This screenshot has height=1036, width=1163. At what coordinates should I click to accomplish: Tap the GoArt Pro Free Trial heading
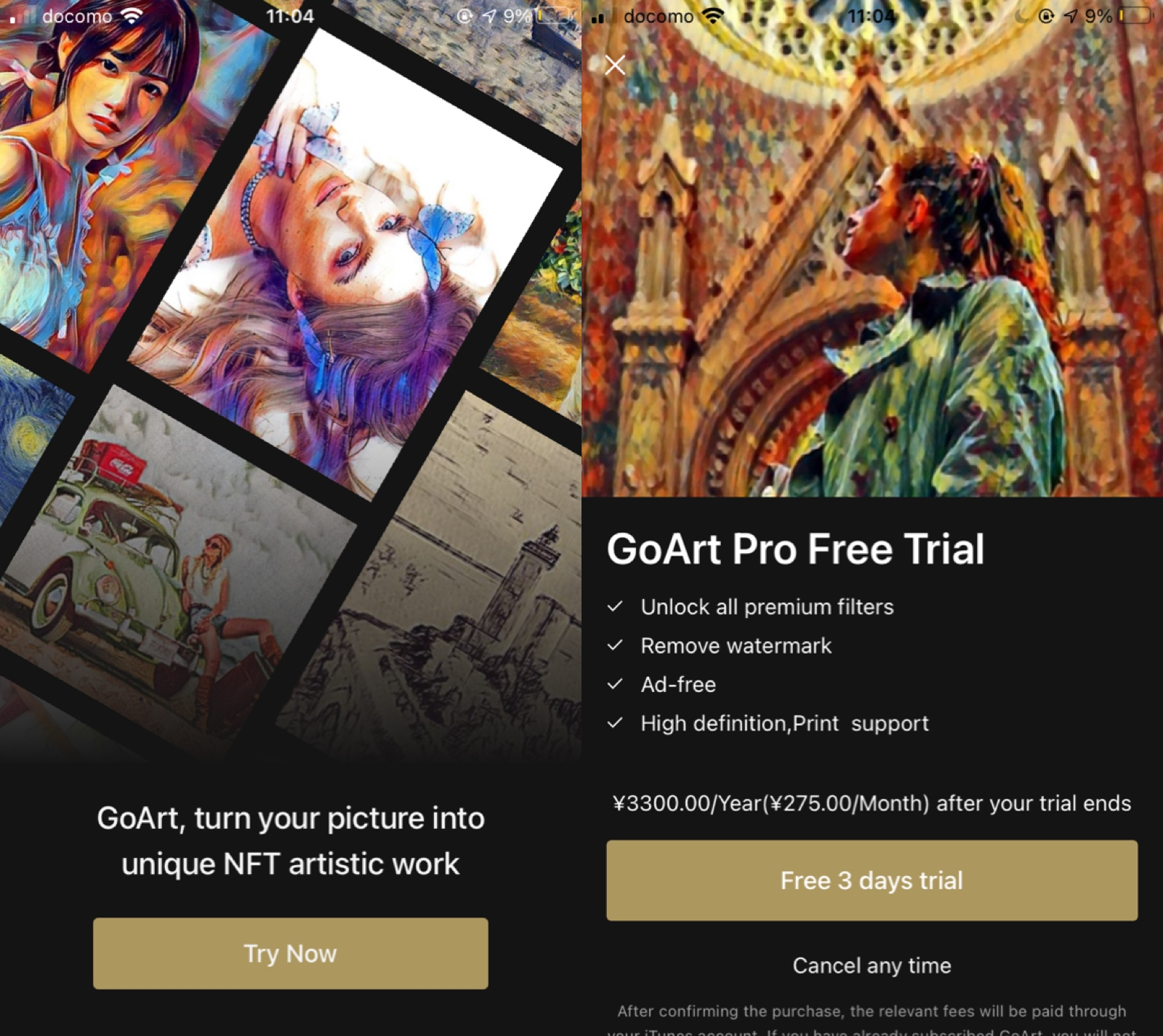(795, 549)
